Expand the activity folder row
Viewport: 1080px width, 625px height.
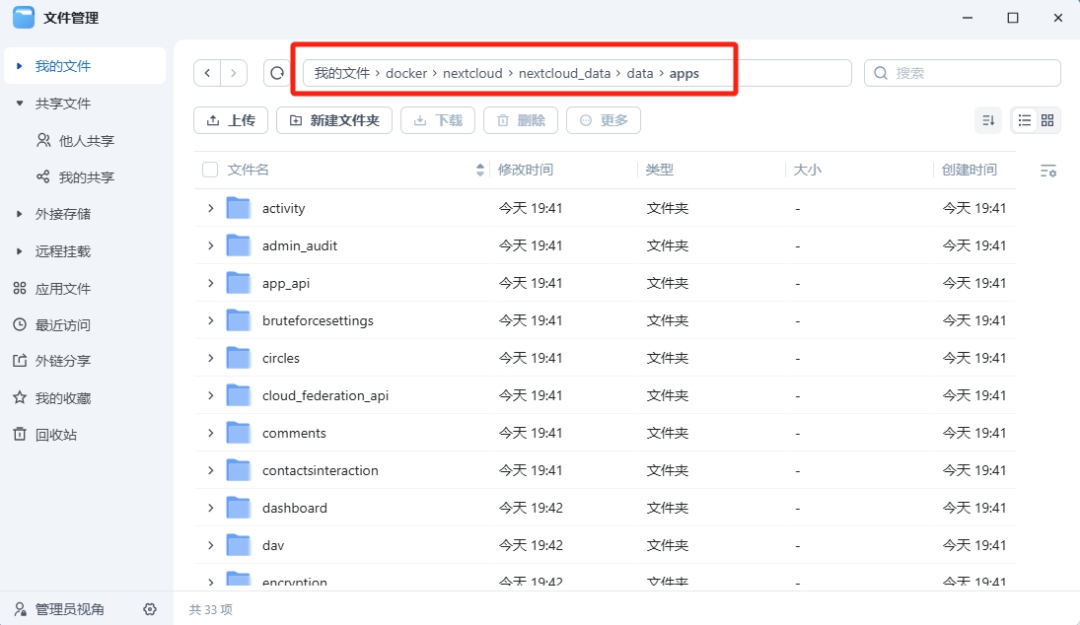click(x=211, y=208)
